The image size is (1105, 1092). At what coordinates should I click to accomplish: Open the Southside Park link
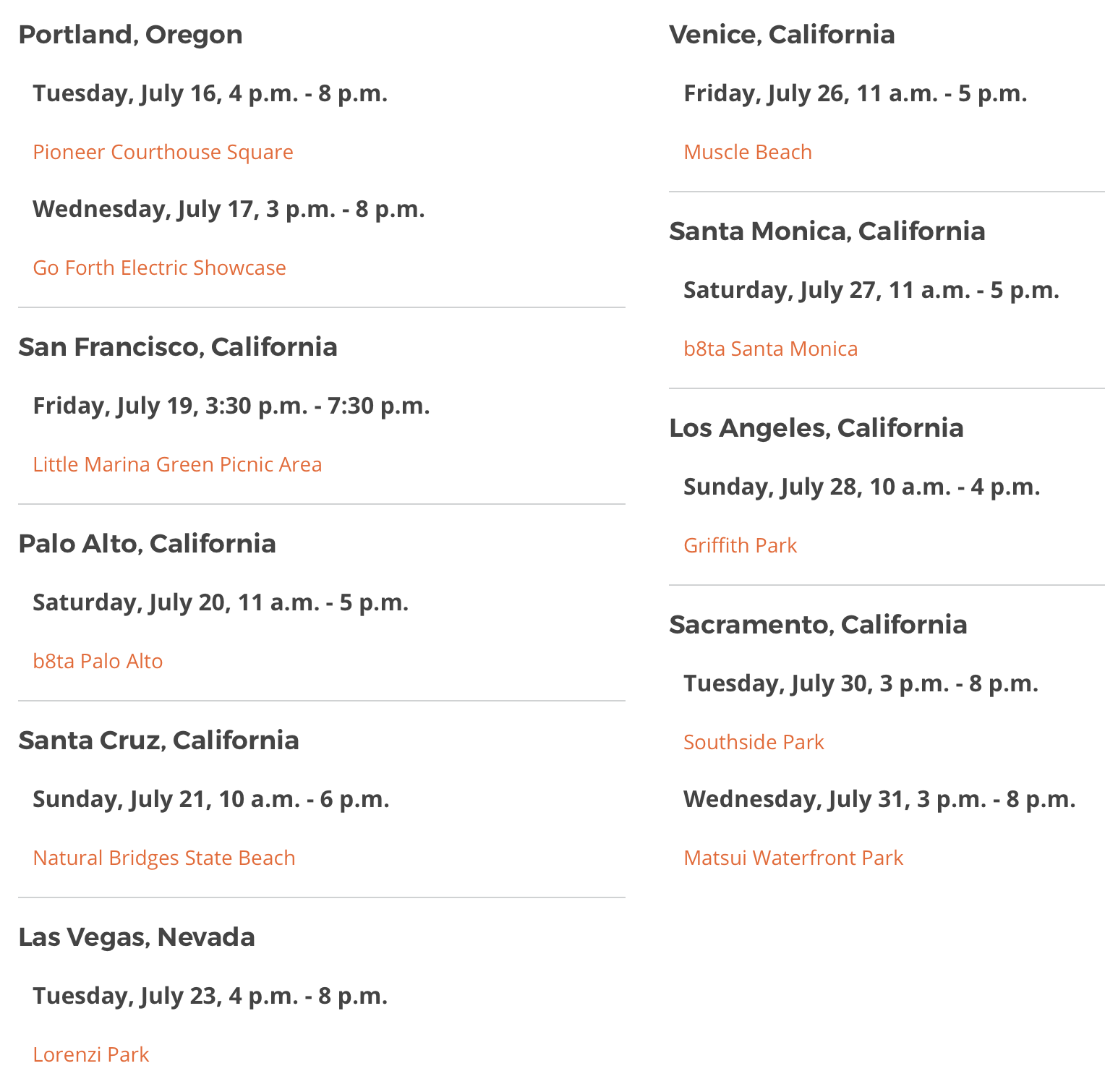tap(754, 743)
